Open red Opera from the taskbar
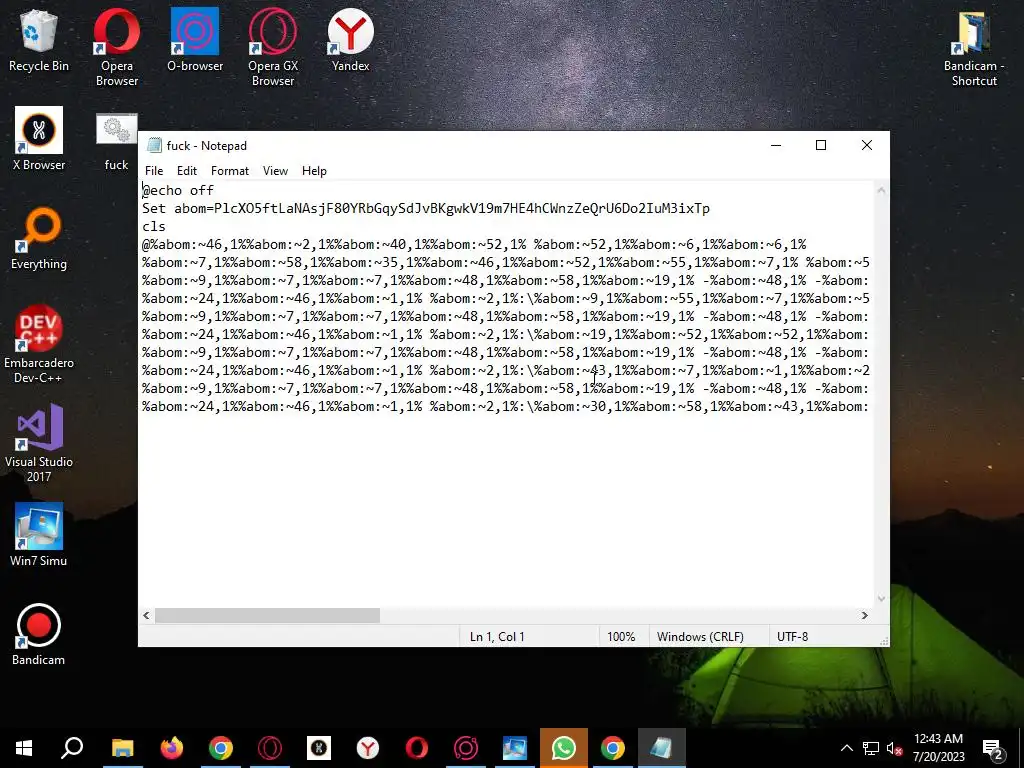Viewport: 1024px width, 768px height. click(x=417, y=748)
